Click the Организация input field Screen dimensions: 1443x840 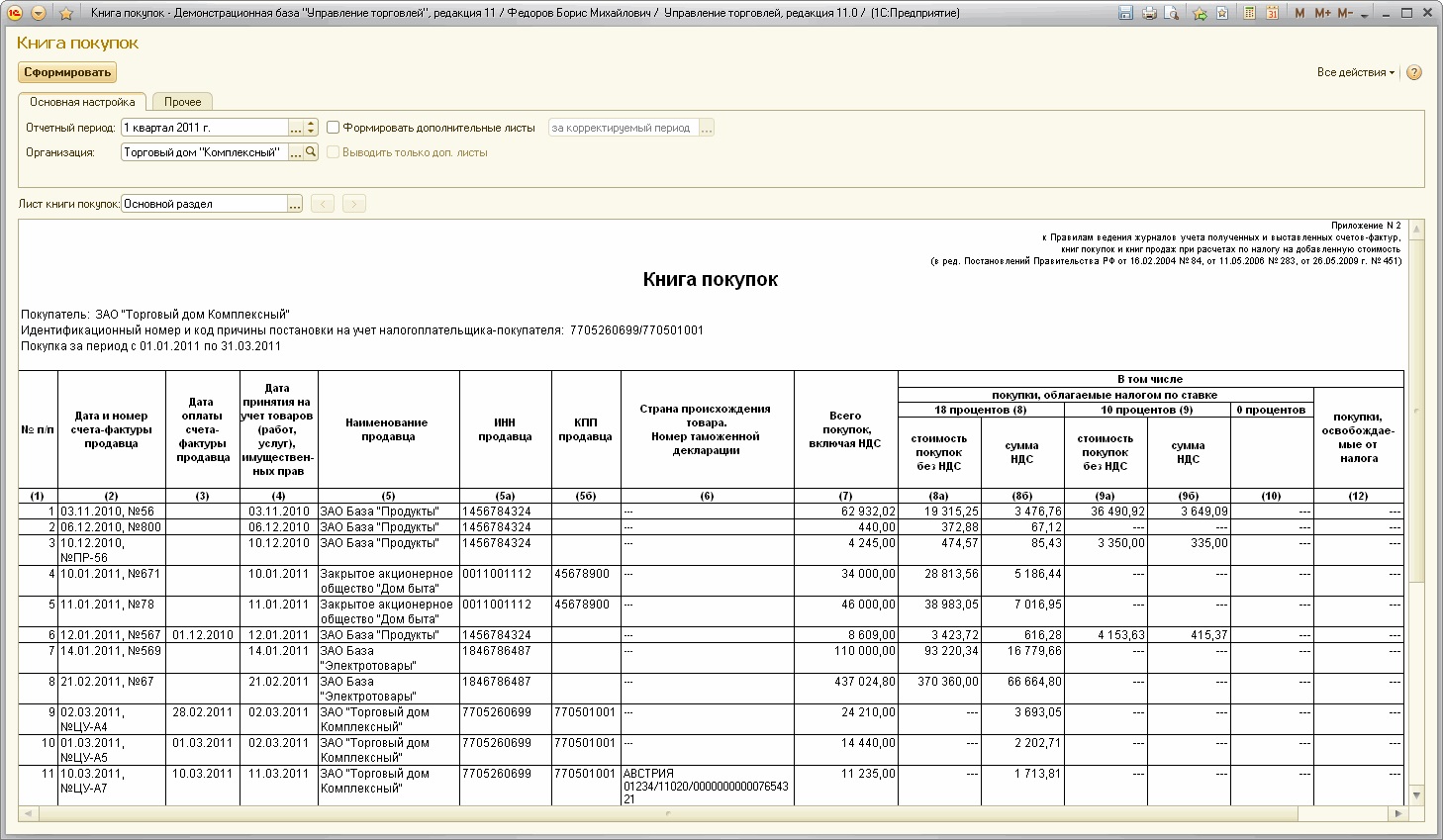click(205, 152)
